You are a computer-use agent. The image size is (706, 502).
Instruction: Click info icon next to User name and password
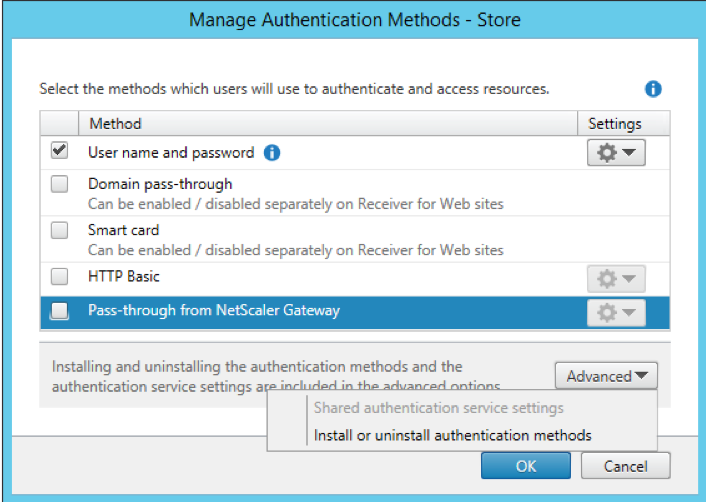pyautogui.click(x=271, y=153)
